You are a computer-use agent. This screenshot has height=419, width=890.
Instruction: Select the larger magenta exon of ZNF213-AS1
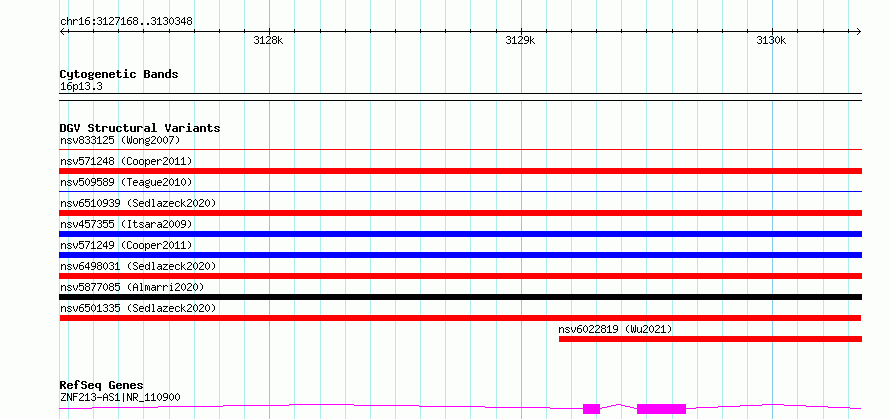click(661, 409)
